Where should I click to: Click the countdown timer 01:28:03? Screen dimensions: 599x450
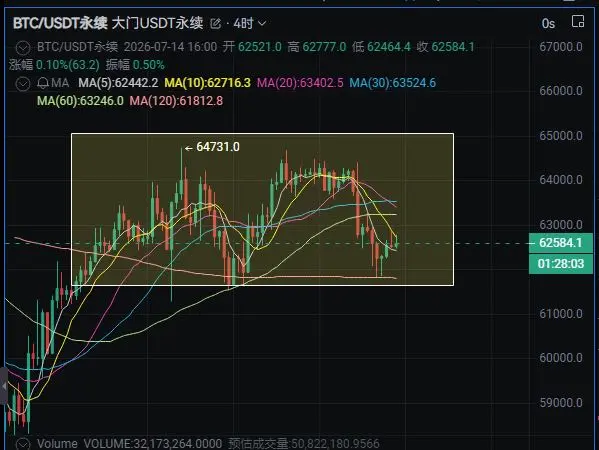[560, 264]
